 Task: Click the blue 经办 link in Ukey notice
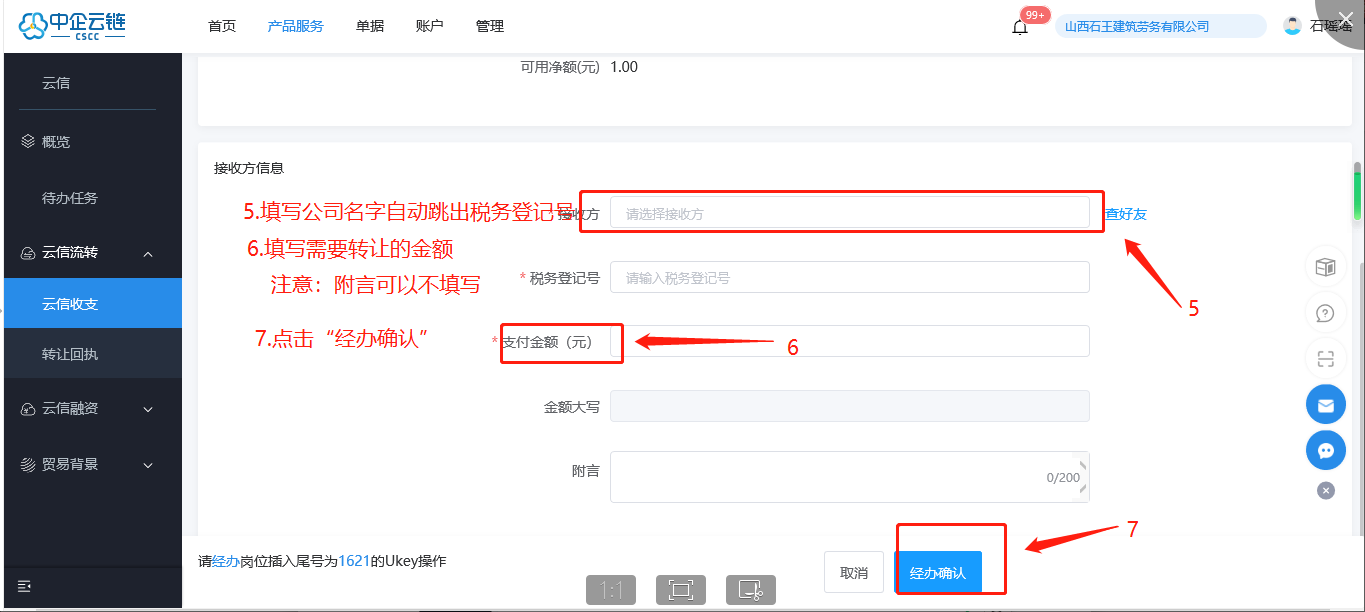225,562
